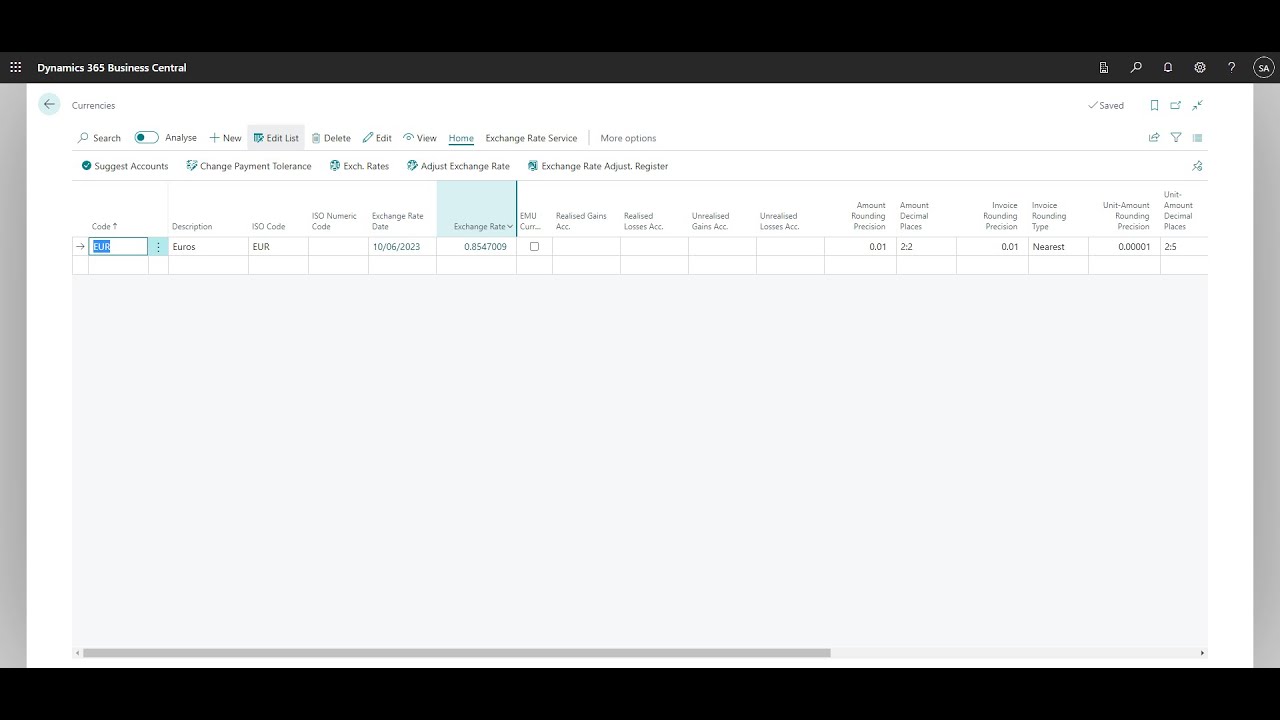The height and width of the screenshot is (720, 1280).
Task: Select the Euros description cell
Action: point(208,246)
